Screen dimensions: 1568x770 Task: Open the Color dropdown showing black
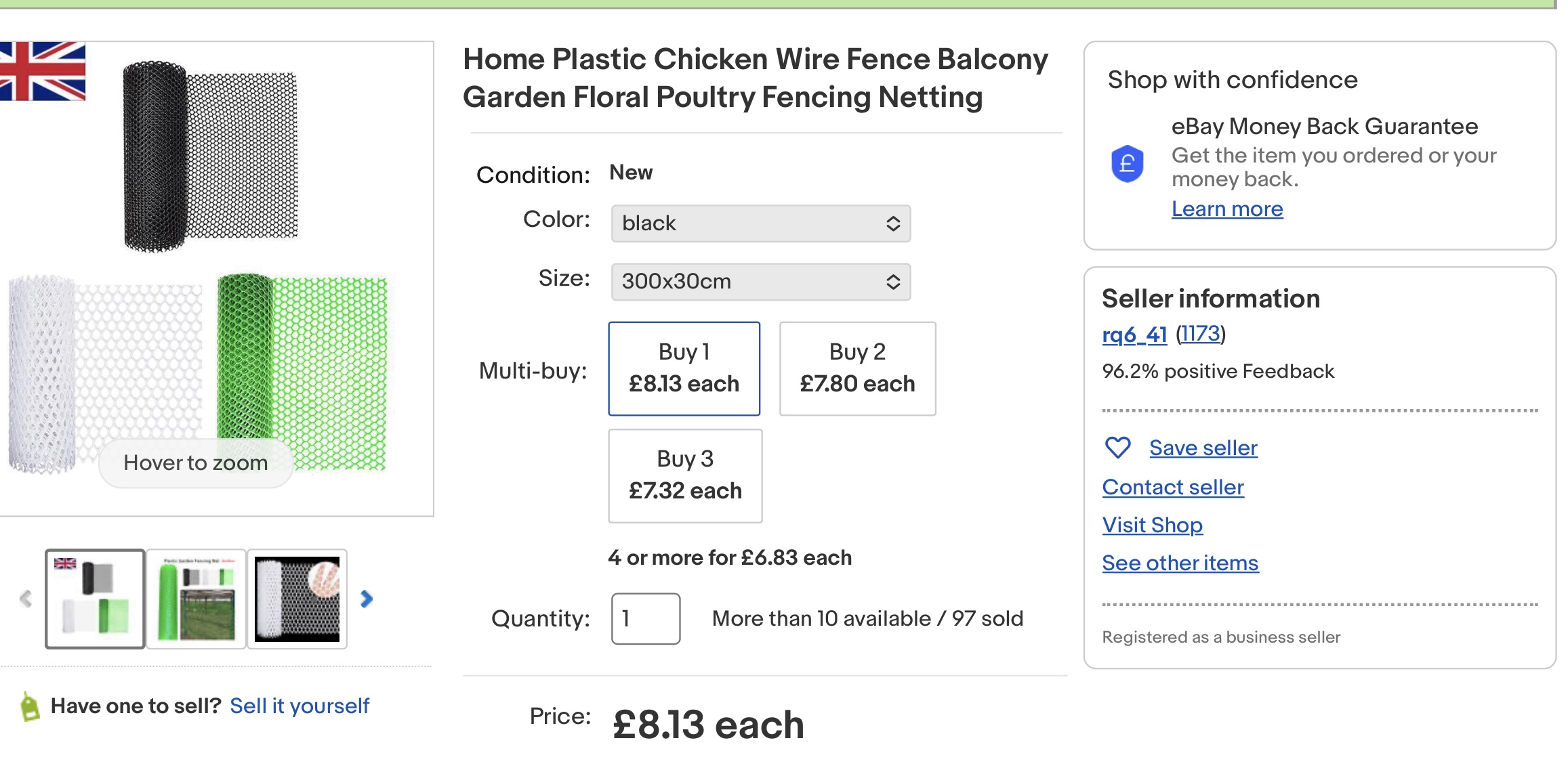(x=760, y=223)
